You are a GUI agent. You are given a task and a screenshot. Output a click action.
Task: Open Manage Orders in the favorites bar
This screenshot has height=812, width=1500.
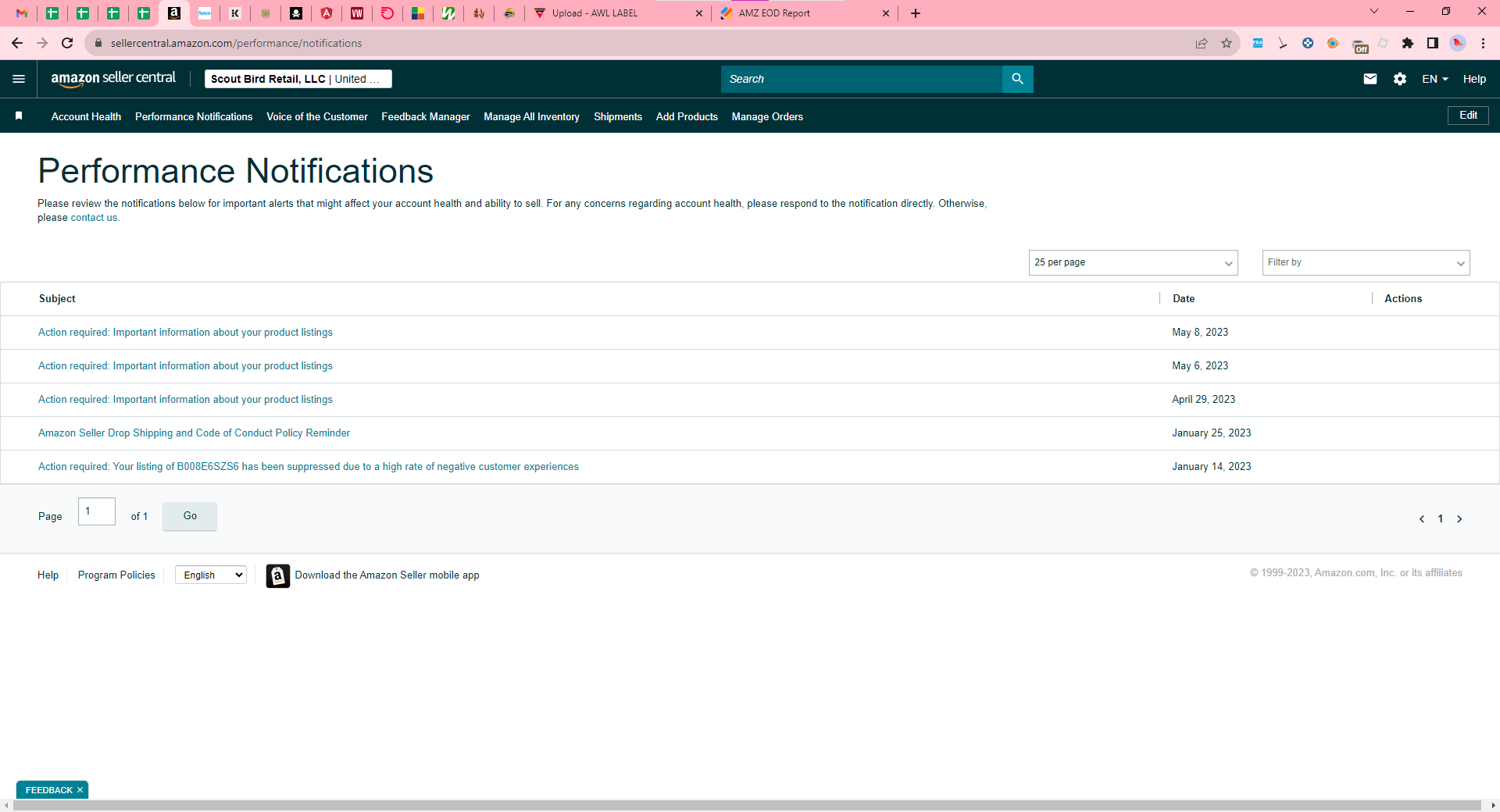click(767, 116)
